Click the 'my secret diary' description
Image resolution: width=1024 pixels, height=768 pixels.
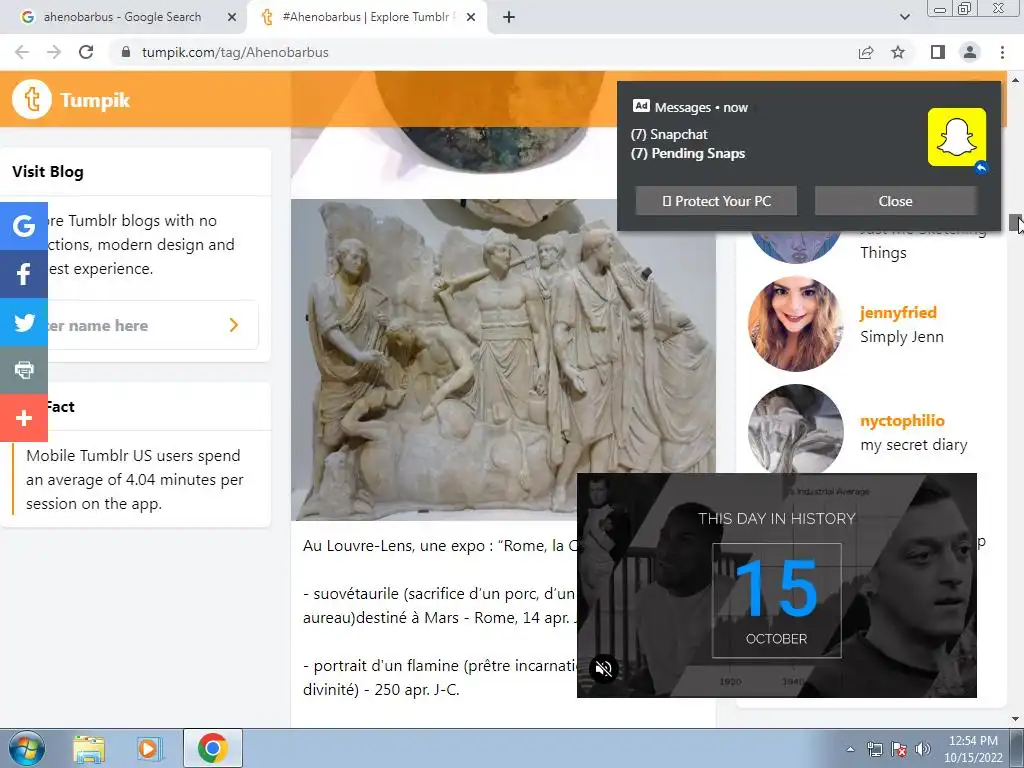914,445
